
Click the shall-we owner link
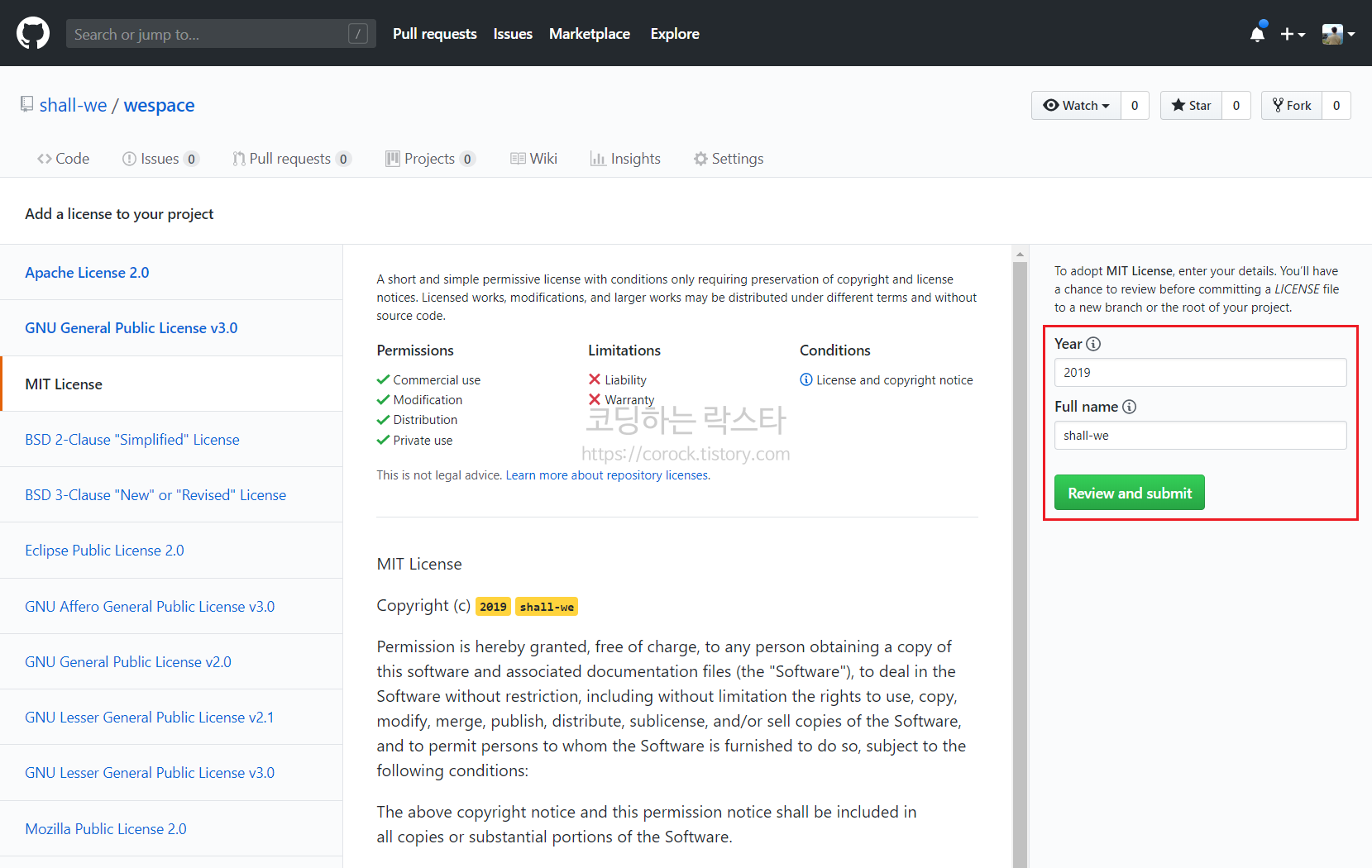click(73, 105)
